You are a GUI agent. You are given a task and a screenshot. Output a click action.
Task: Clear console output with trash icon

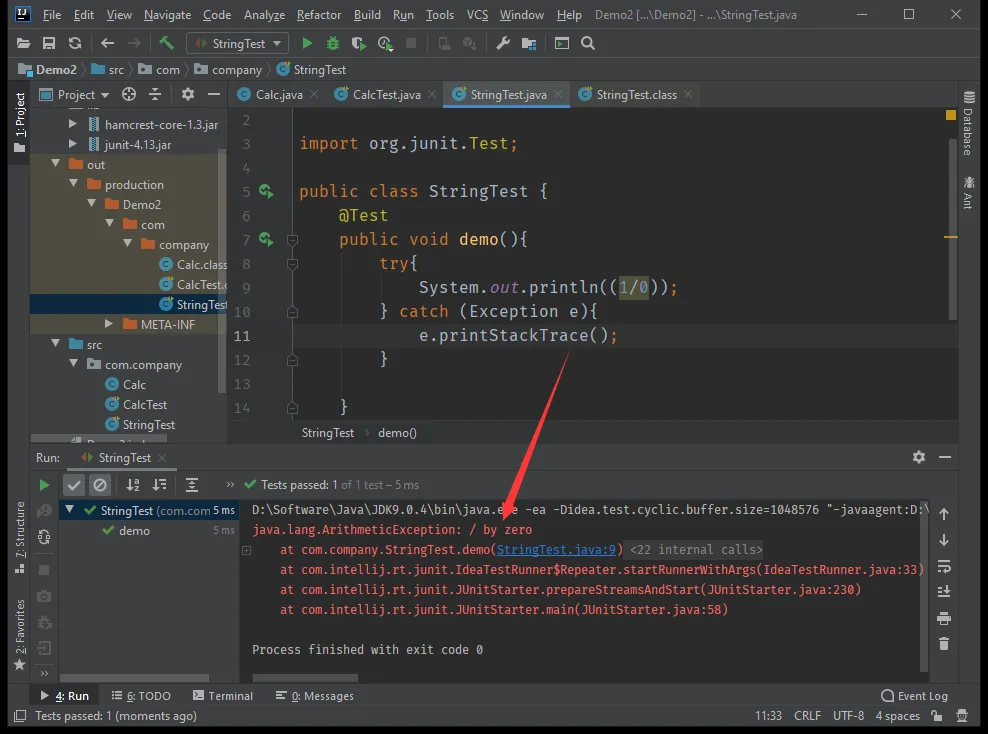[x=943, y=645]
